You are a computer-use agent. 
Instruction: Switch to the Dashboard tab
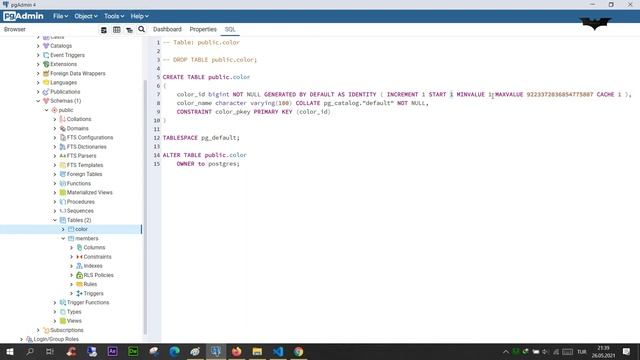167,29
